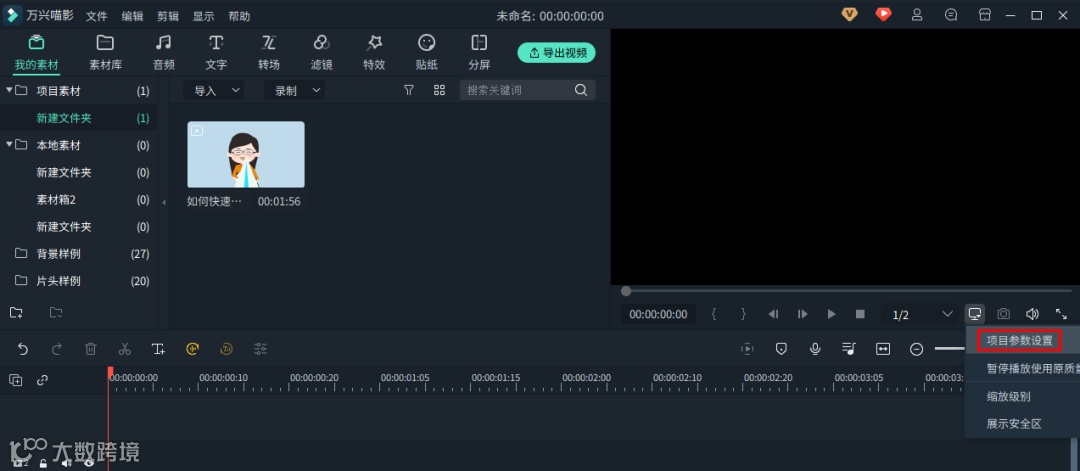Click the yellow audio waveform circular icon
The image size is (1080, 471).
tap(192, 349)
